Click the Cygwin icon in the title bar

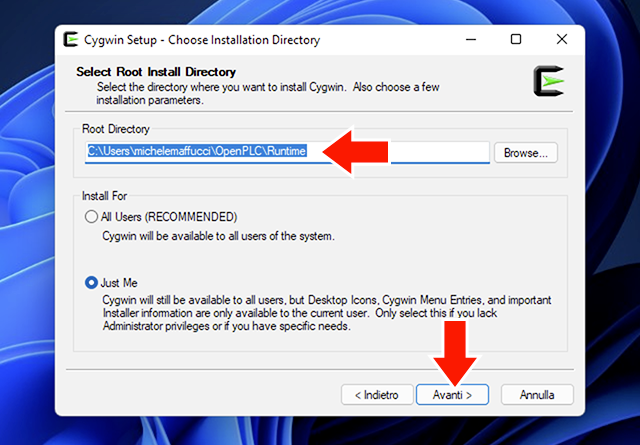point(72,40)
